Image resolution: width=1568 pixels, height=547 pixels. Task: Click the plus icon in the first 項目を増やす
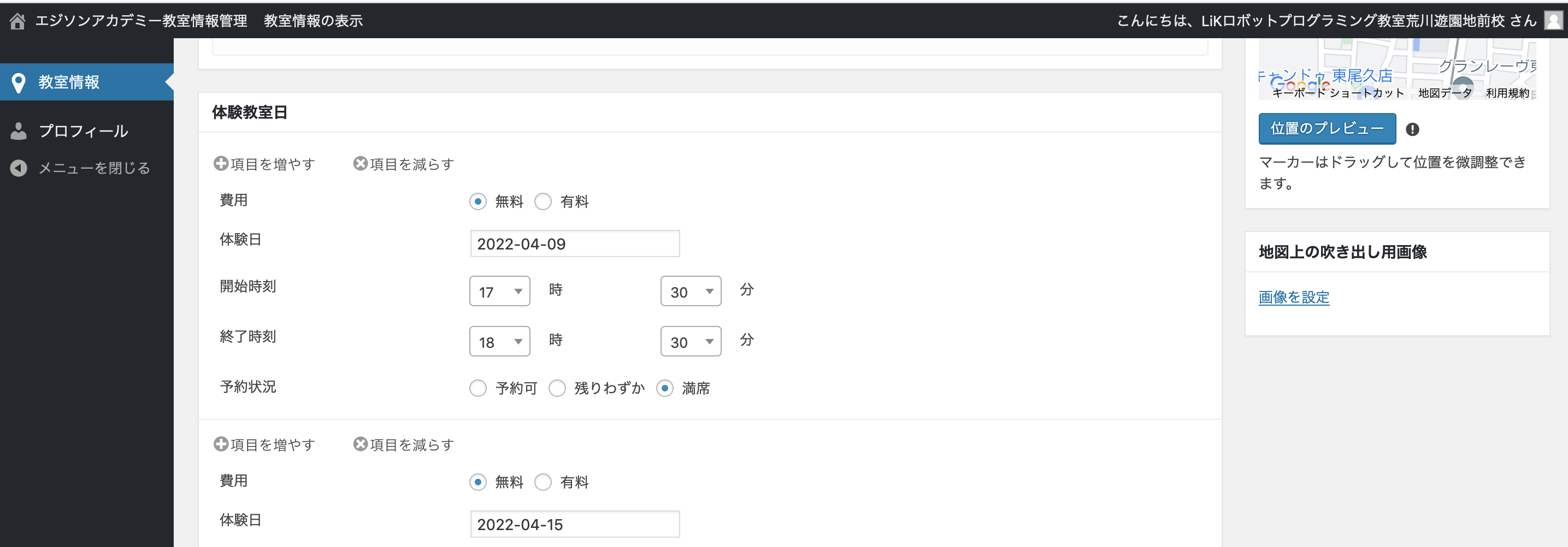(221, 163)
